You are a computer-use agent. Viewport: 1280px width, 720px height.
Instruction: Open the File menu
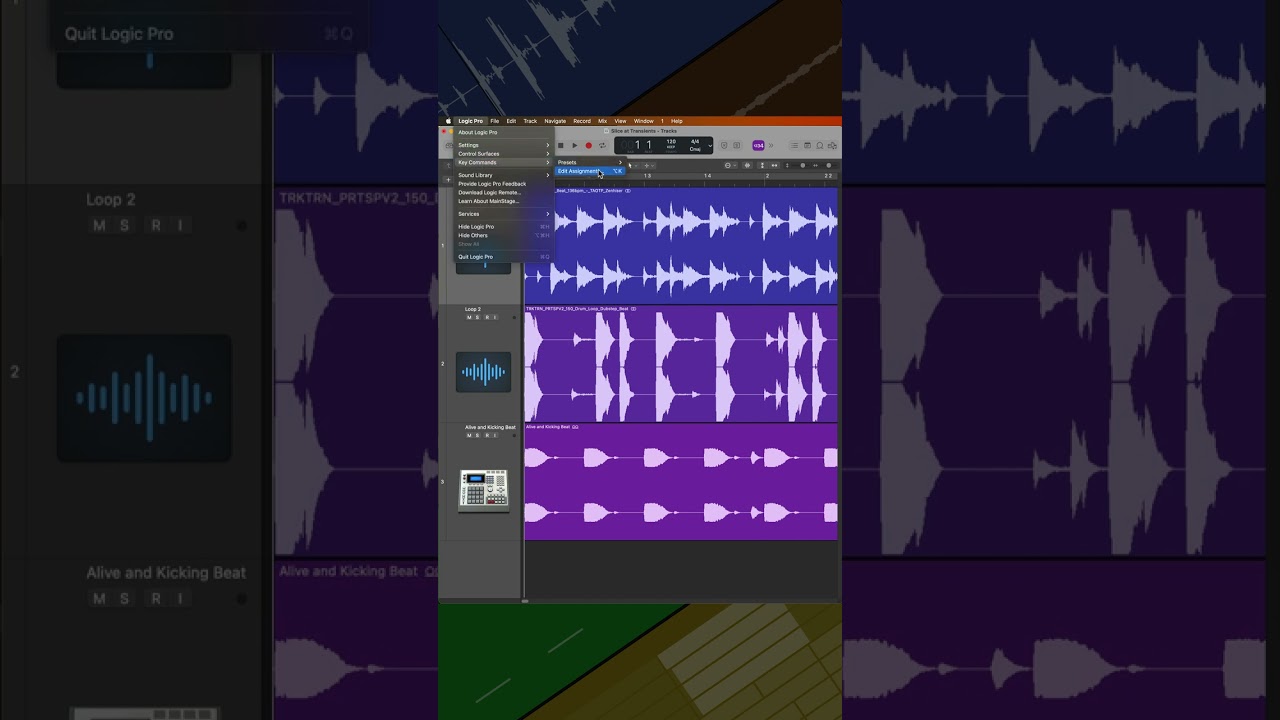pos(494,121)
